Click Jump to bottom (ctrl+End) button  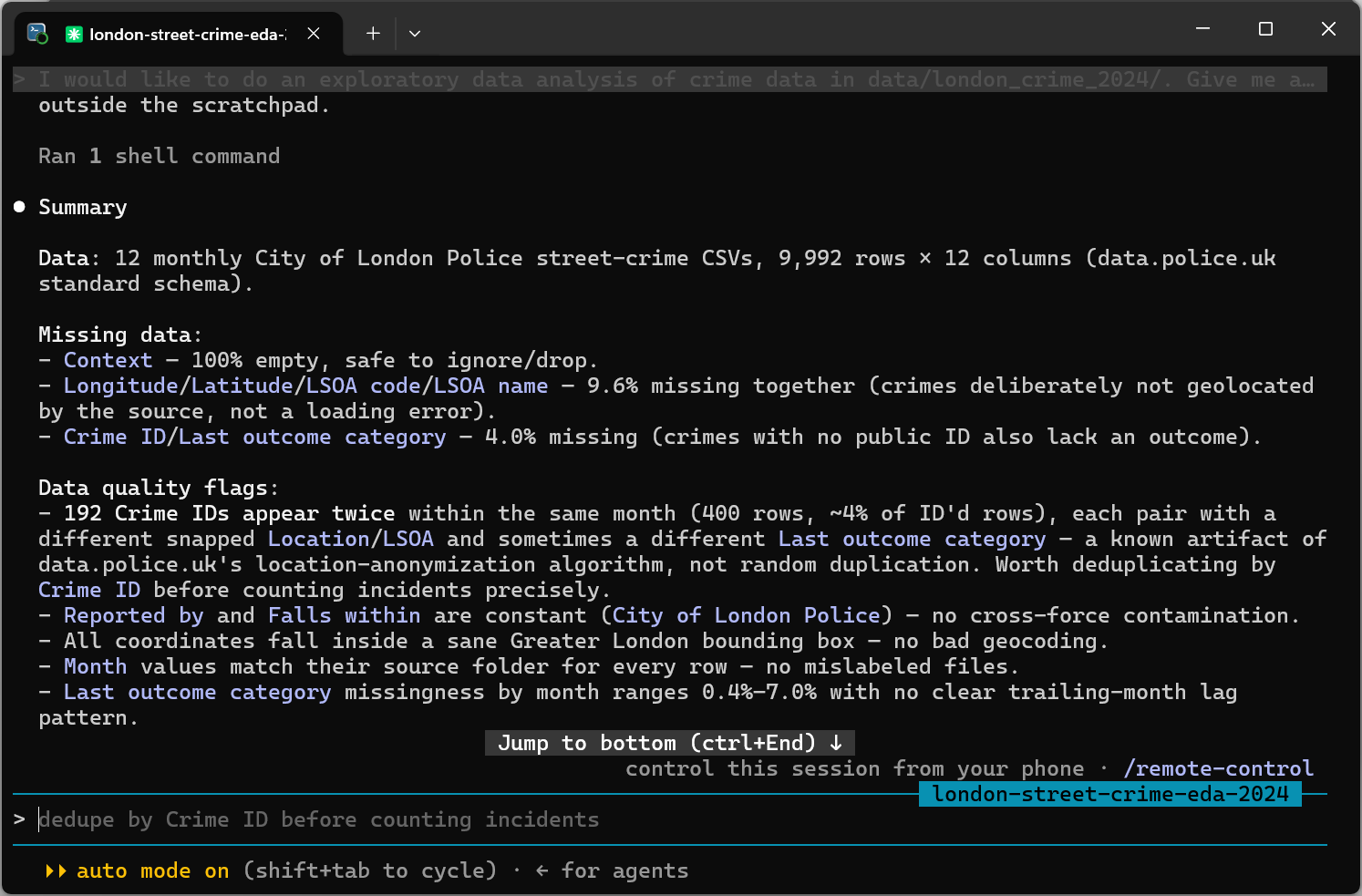click(670, 743)
